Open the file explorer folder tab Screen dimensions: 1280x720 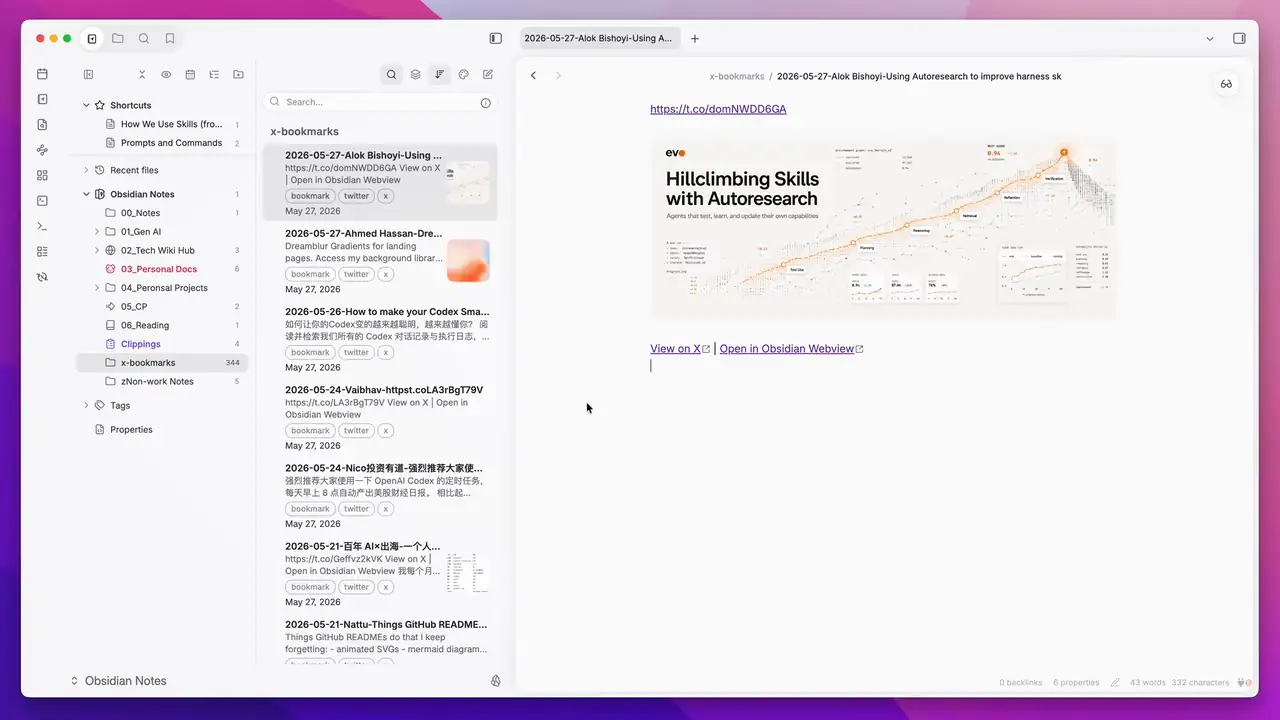(x=118, y=39)
